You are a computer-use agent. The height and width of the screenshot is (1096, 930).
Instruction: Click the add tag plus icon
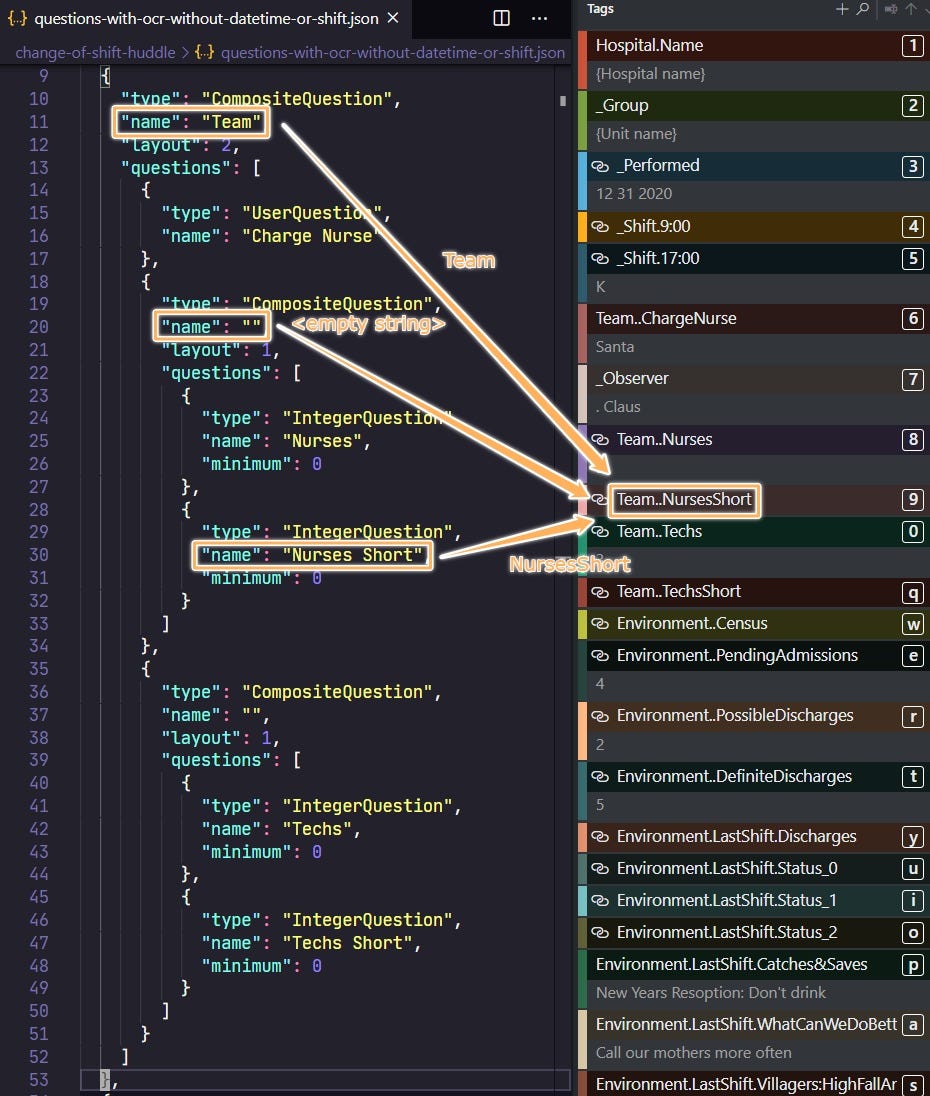point(842,9)
